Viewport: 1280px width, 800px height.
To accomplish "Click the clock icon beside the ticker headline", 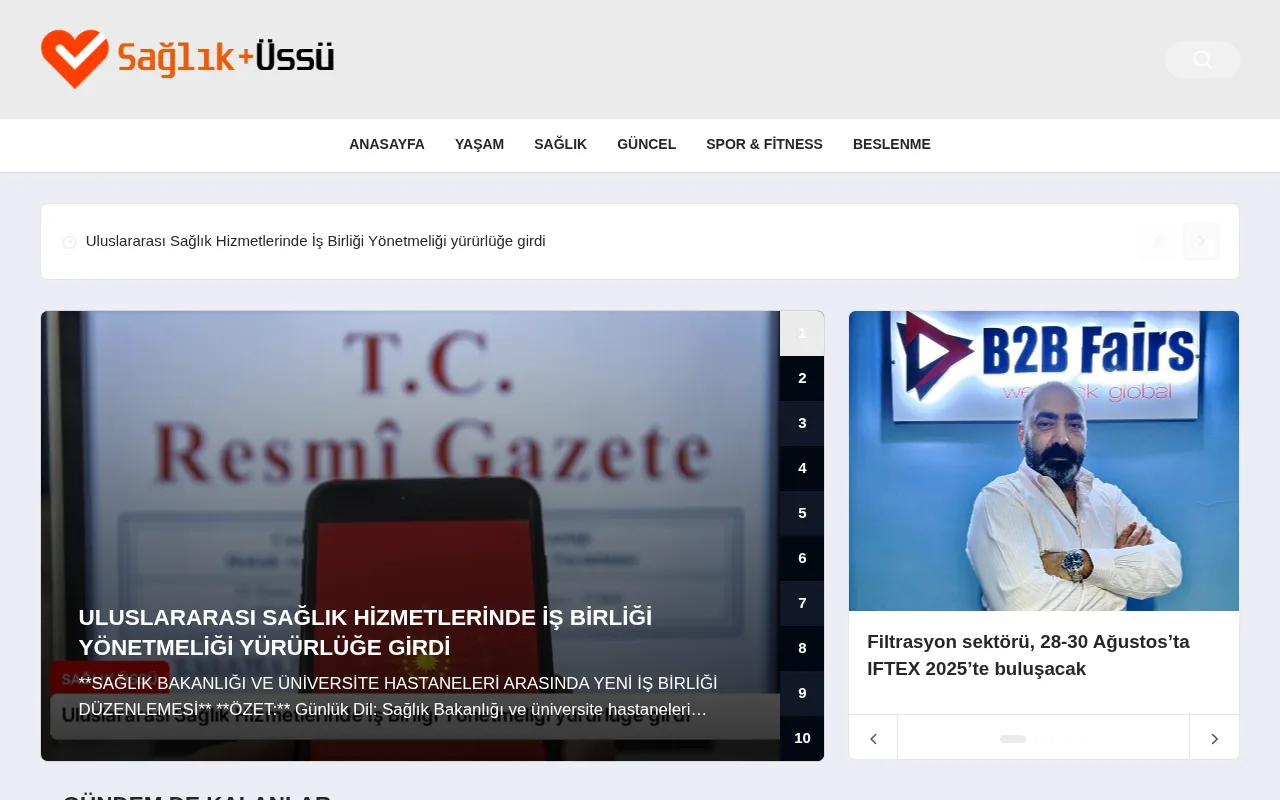I will click(x=69, y=241).
